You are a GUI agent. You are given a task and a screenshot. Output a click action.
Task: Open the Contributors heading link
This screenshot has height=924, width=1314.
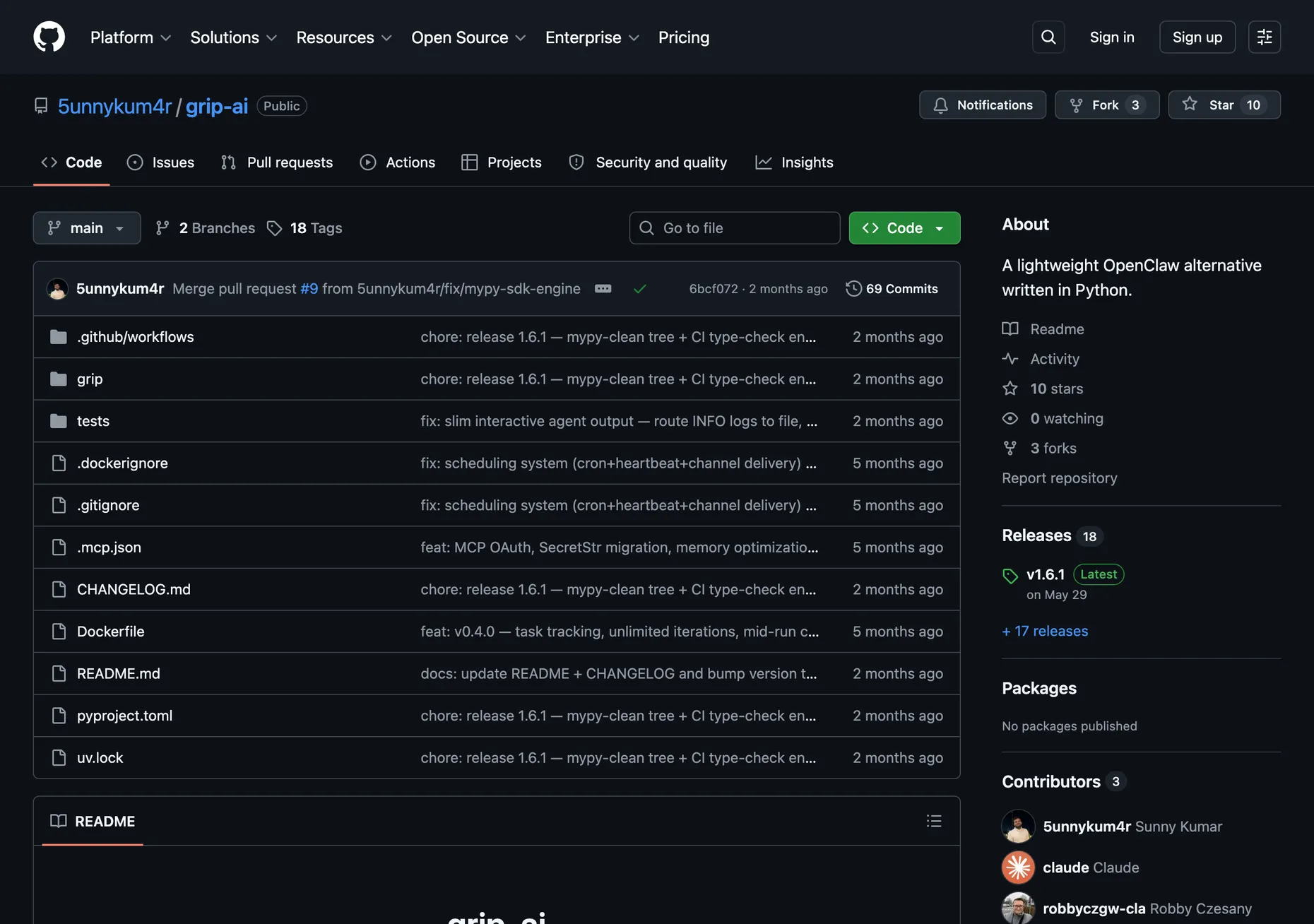coord(1063,781)
